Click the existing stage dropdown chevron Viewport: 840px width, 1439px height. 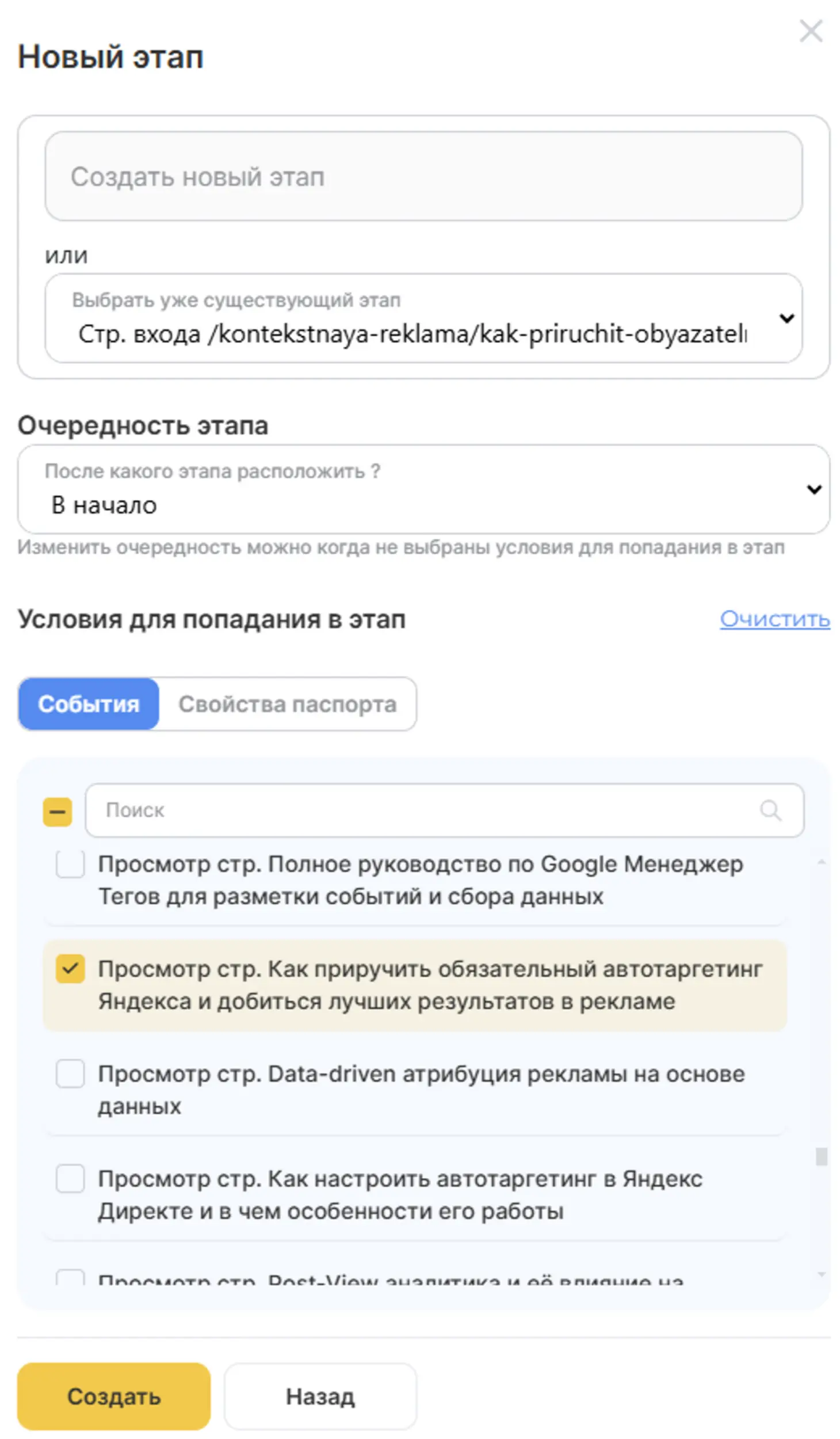click(x=786, y=318)
